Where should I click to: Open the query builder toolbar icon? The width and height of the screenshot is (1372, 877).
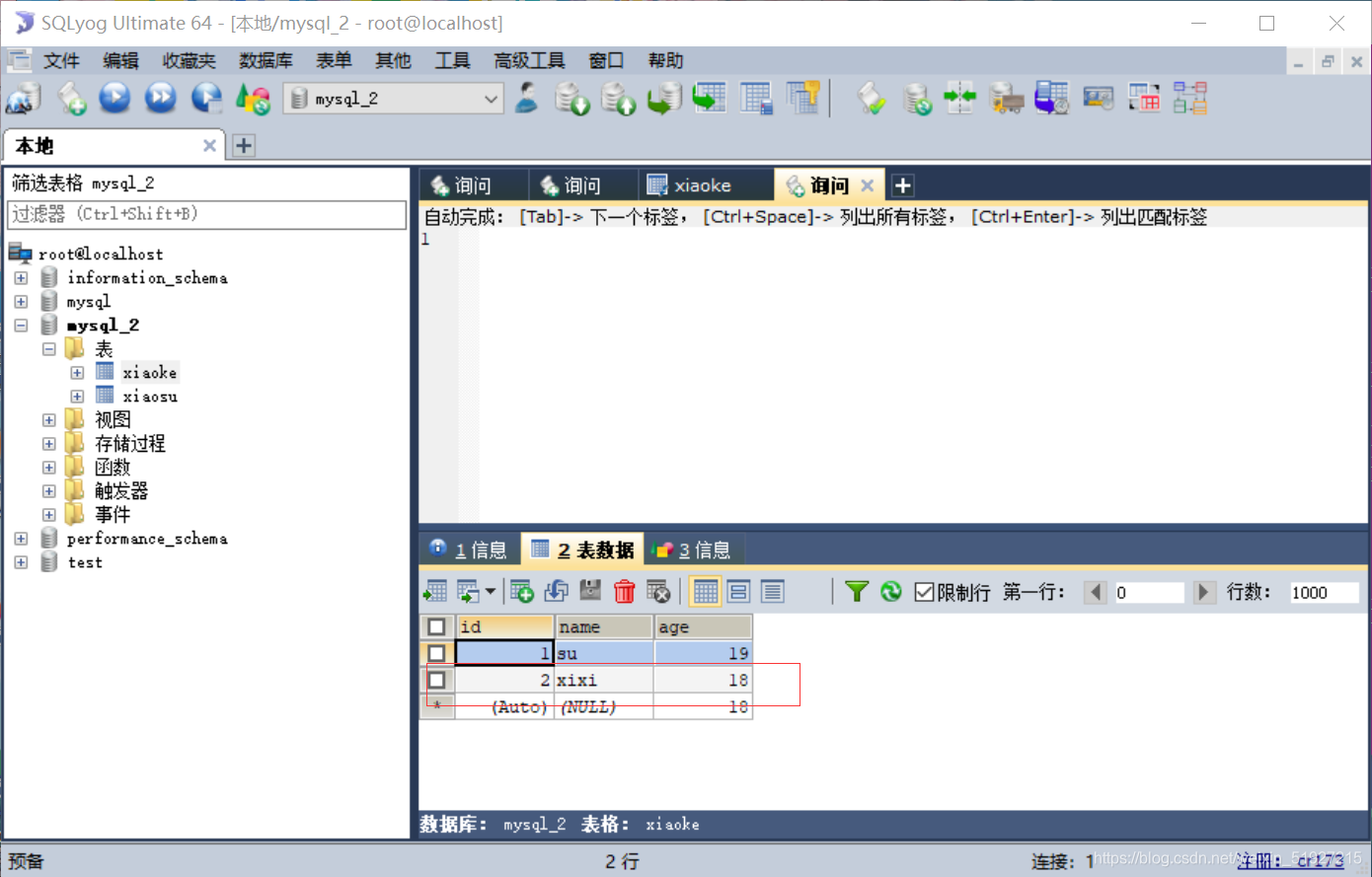point(1144,98)
